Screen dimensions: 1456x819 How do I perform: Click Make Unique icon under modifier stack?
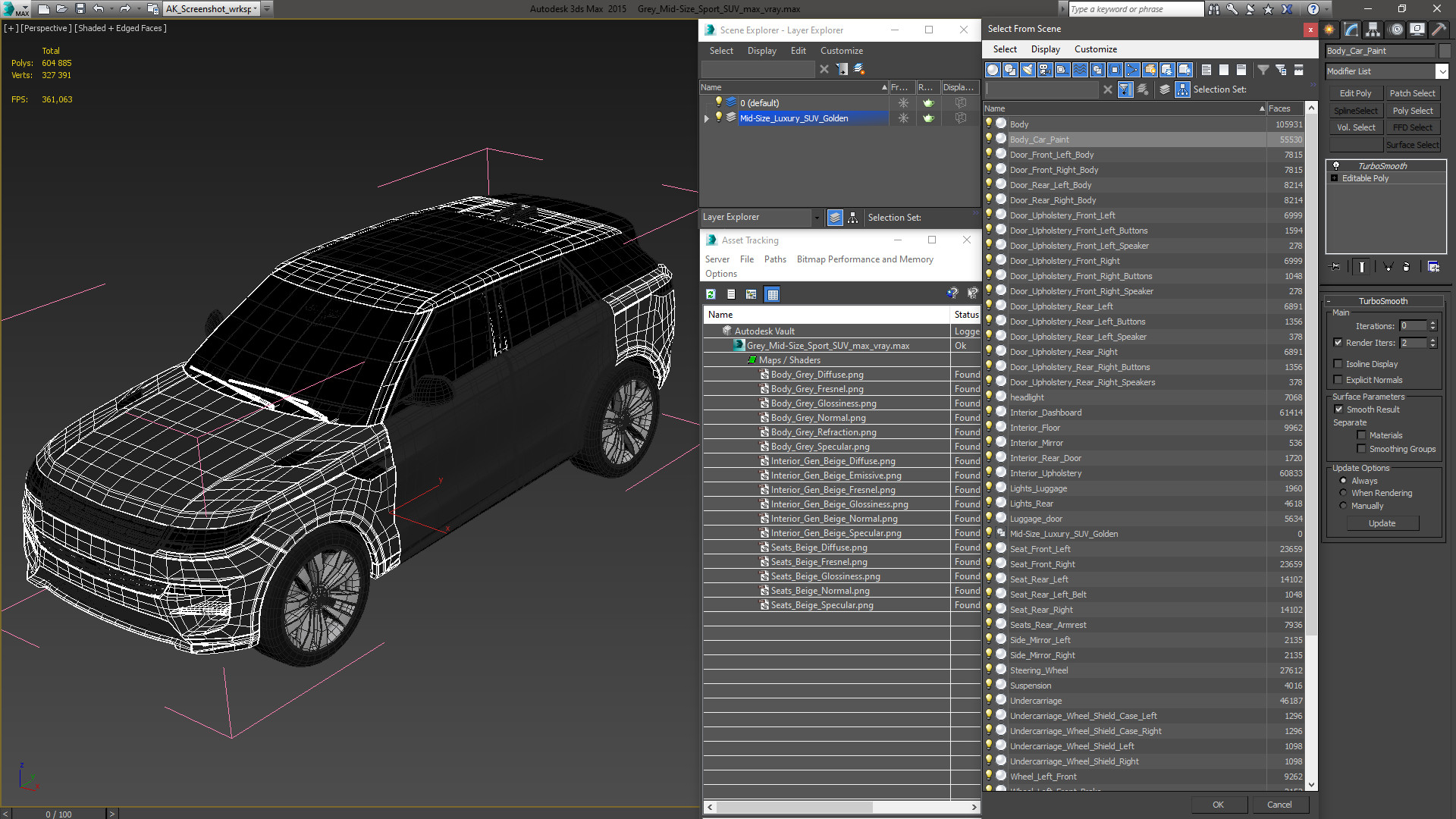pos(1388,267)
